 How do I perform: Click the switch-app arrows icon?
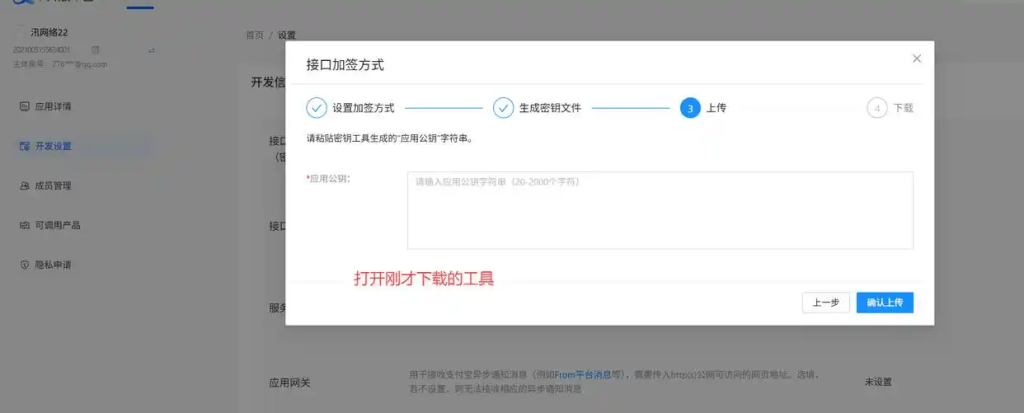click(x=151, y=49)
